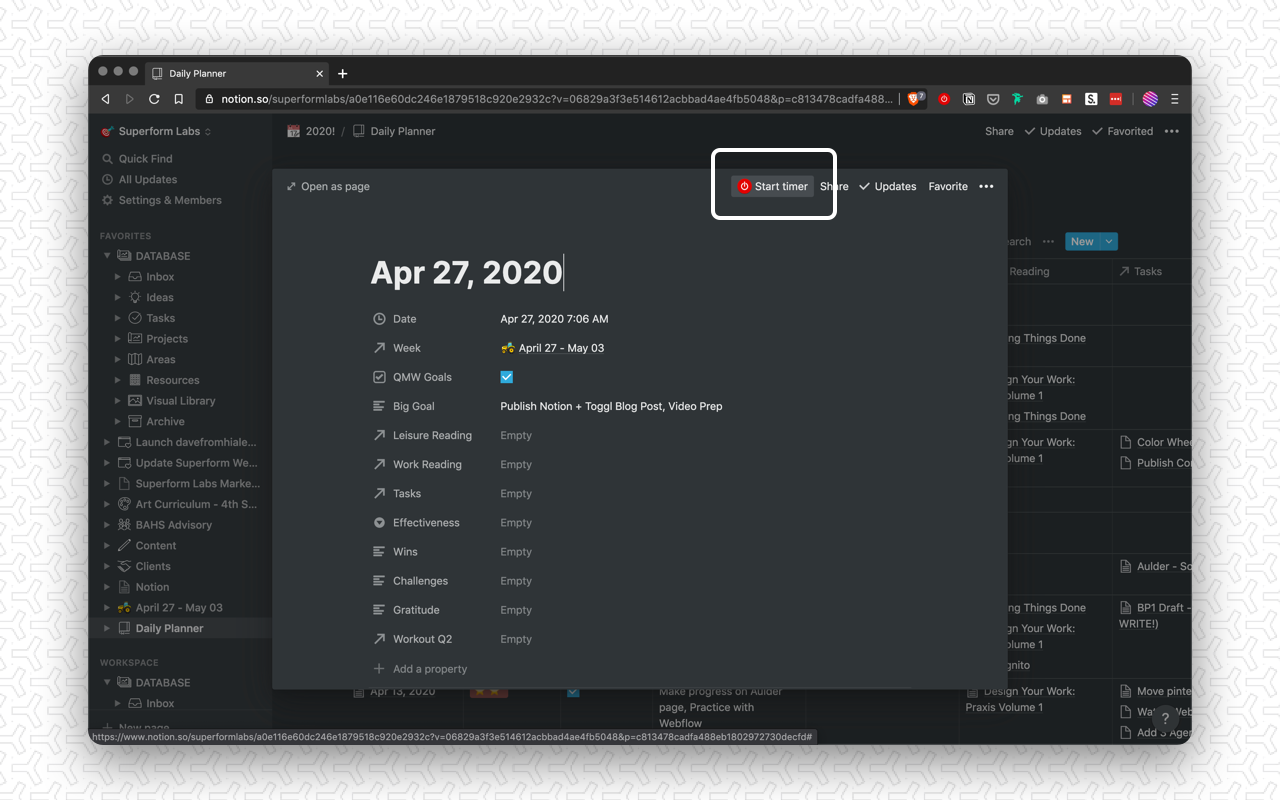Bookmark this page in the browser

tap(178, 99)
